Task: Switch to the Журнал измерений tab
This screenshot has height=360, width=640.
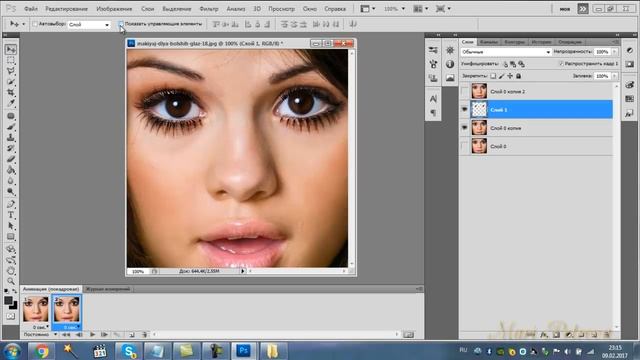Action: [108, 289]
